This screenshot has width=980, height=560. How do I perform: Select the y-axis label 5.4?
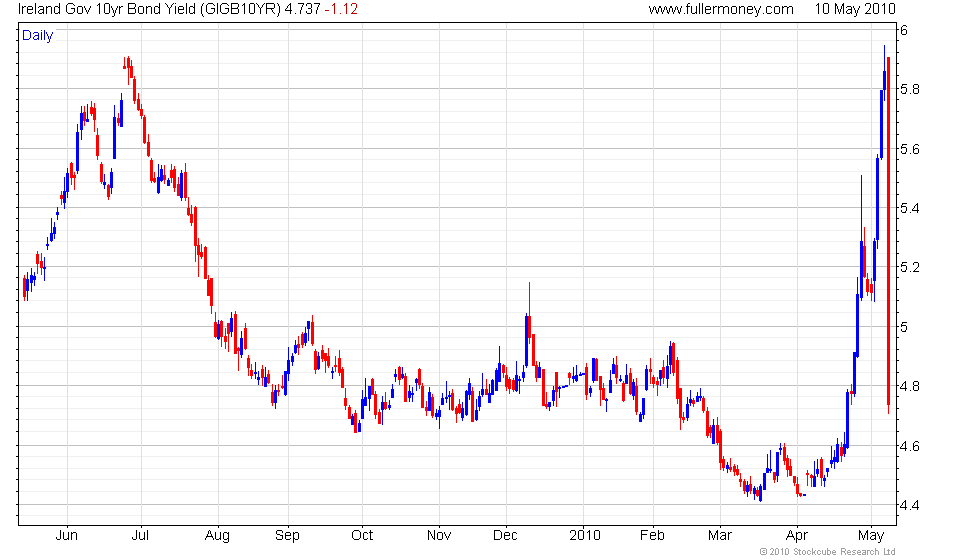tap(909, 208)
